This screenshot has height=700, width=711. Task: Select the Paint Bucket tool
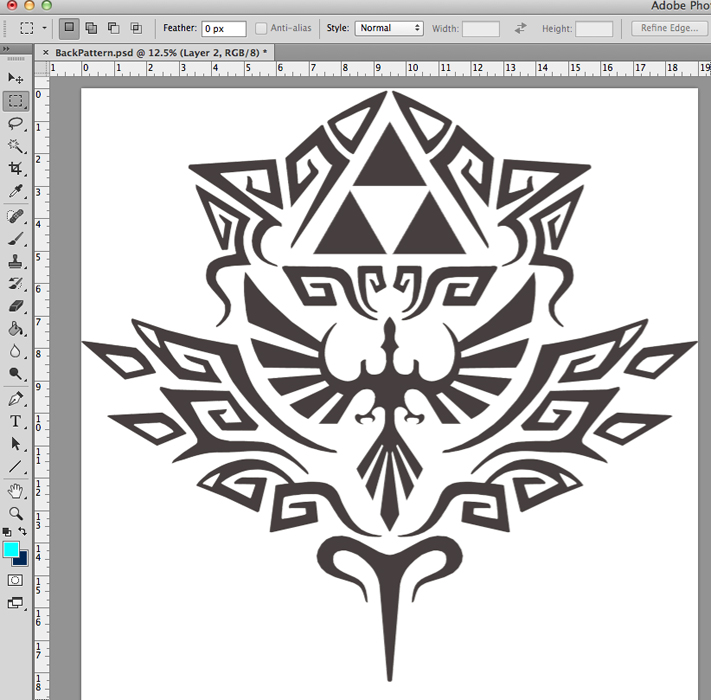tap(15, 329)
